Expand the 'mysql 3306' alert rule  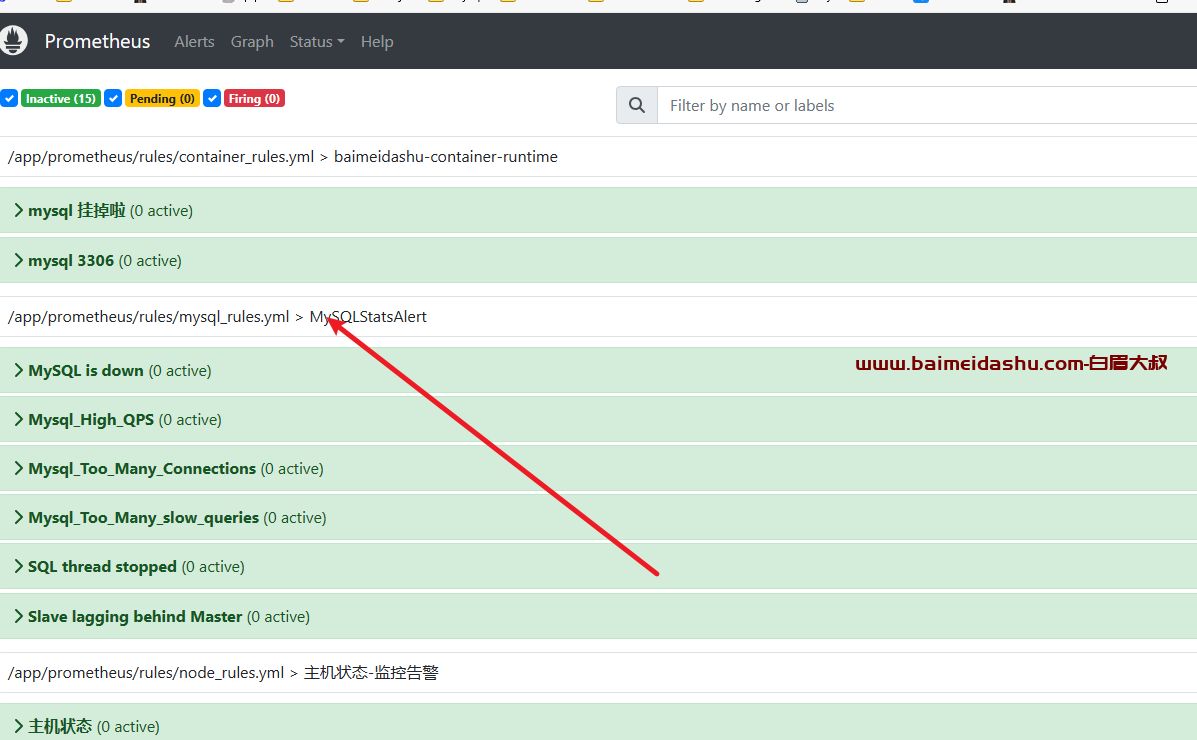(x=598, y=260)
